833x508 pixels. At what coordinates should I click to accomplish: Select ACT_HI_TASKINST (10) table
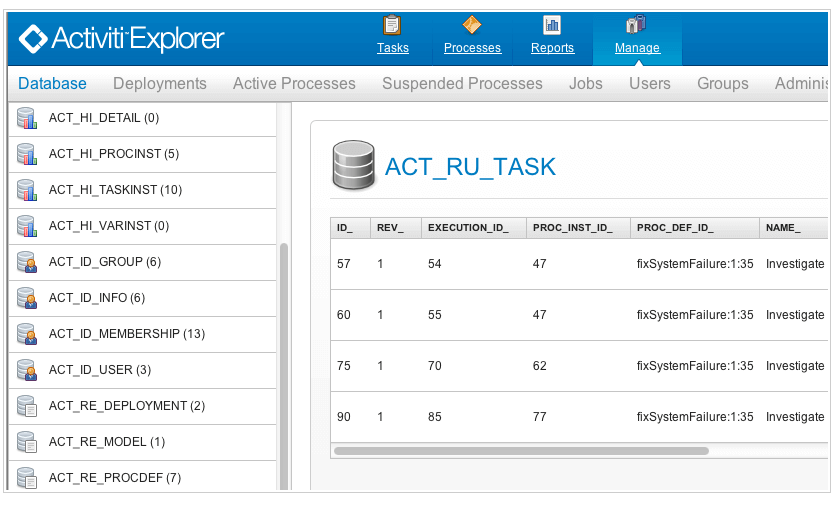[142, 190]
